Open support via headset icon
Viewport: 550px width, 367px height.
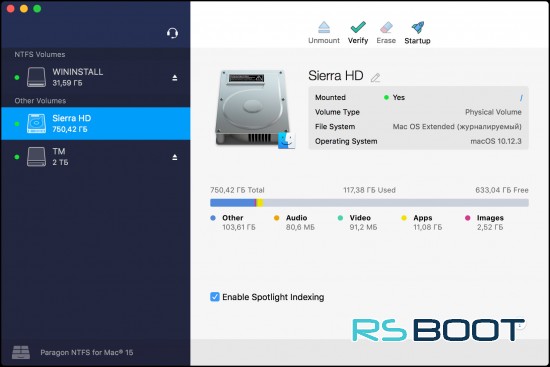point(172,33)
